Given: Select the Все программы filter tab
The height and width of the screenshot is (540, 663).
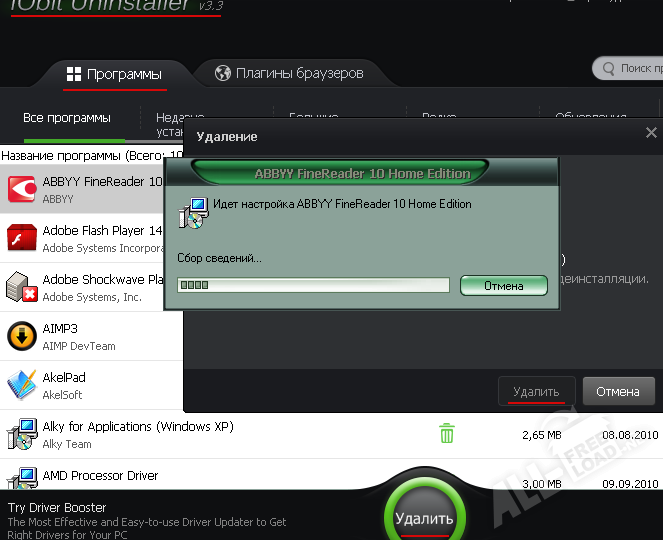Looking at the screenshot, I should click(x=67, y=118).
